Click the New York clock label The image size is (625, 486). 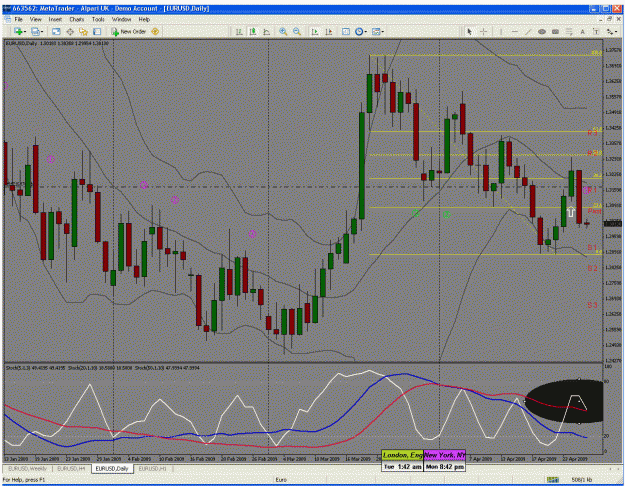[444, 455]
